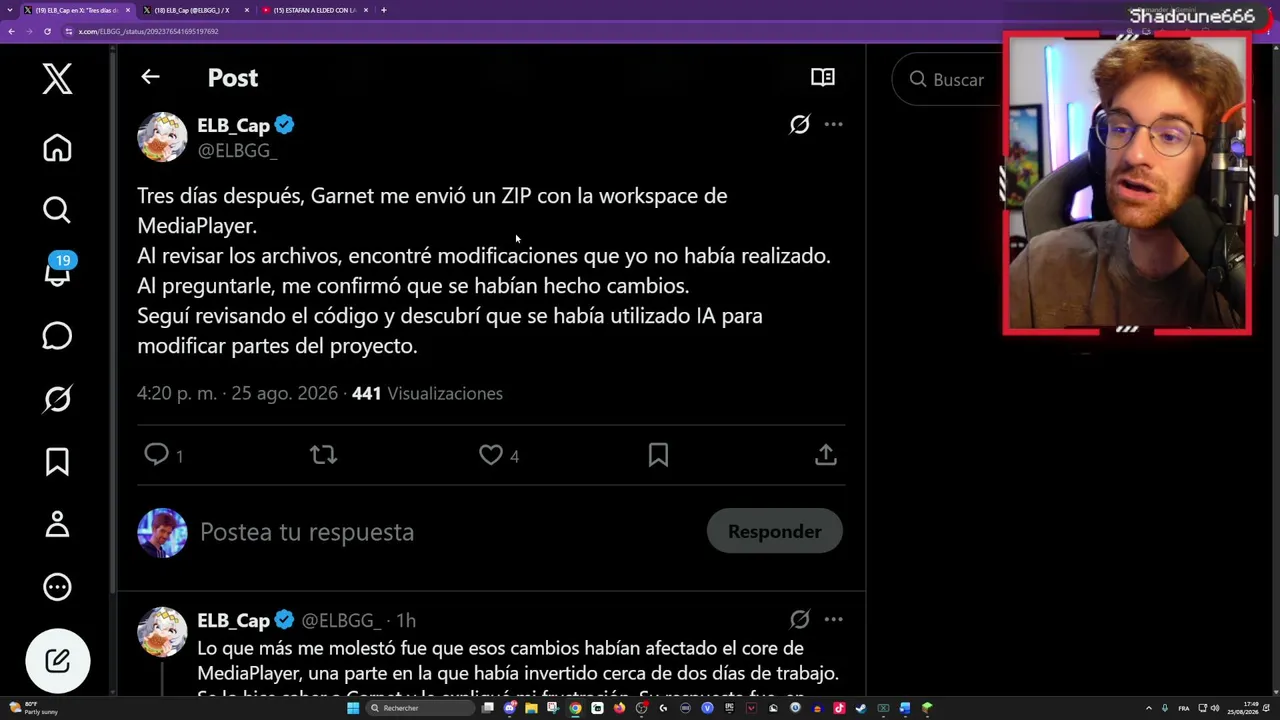Open Messages chat bubble icon in sidebar
This screenshot has height=720, width=1280.
point(57,336)
